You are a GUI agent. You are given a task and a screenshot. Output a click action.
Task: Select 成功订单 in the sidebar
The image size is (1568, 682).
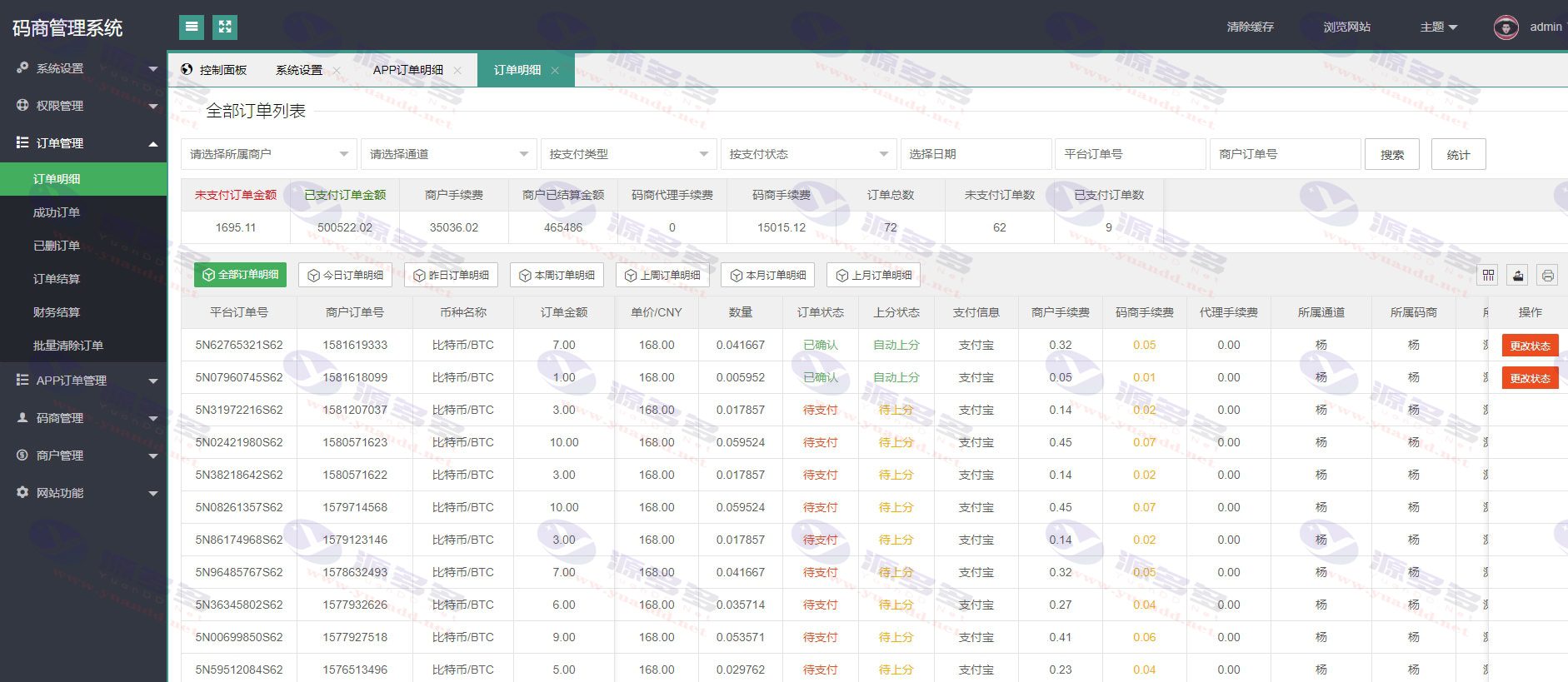coord(83,212)
